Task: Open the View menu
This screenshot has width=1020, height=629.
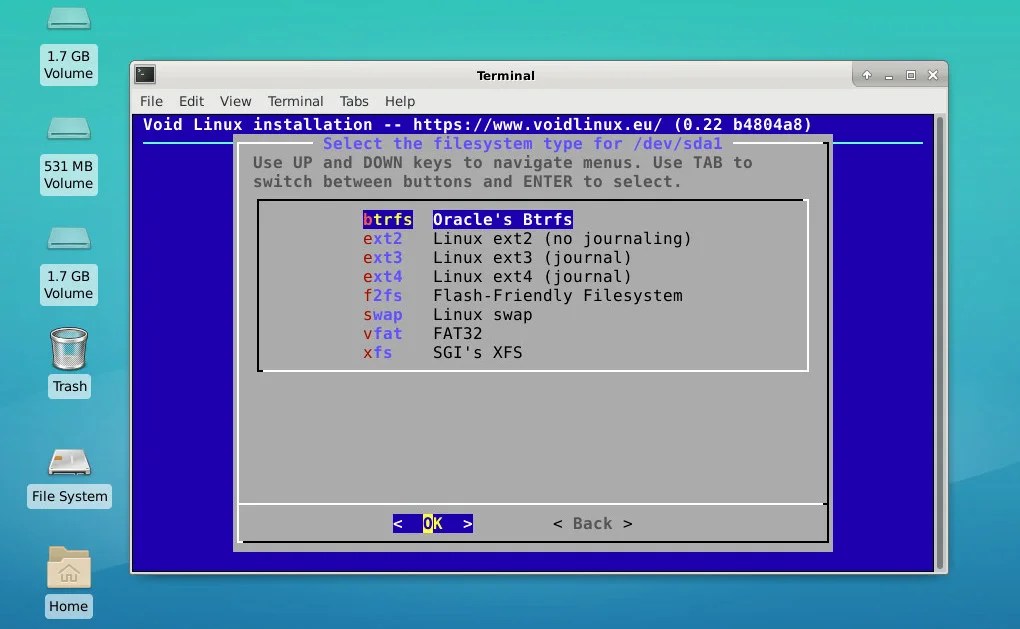Action: click(x=235, y=101)
